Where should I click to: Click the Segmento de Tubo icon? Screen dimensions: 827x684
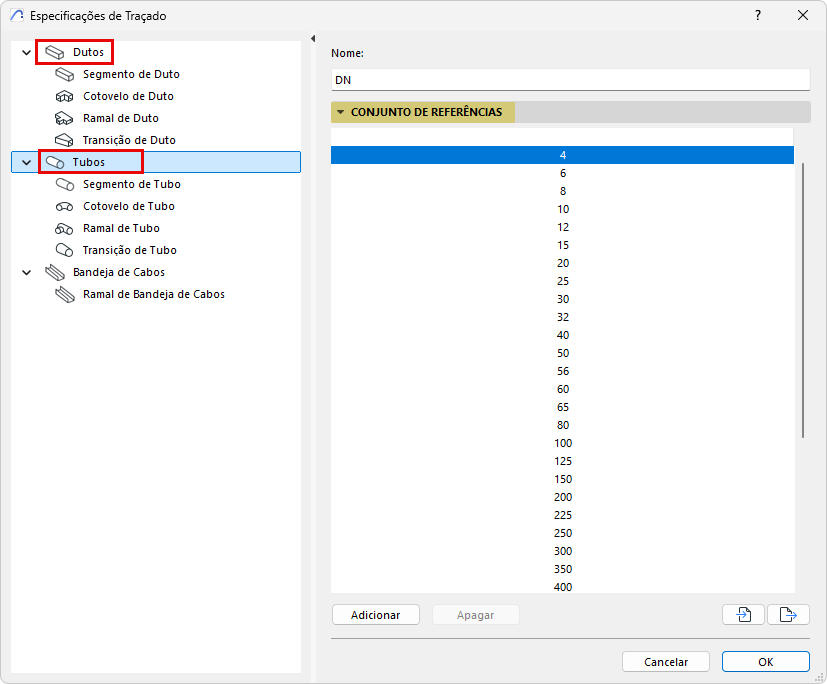65,185
